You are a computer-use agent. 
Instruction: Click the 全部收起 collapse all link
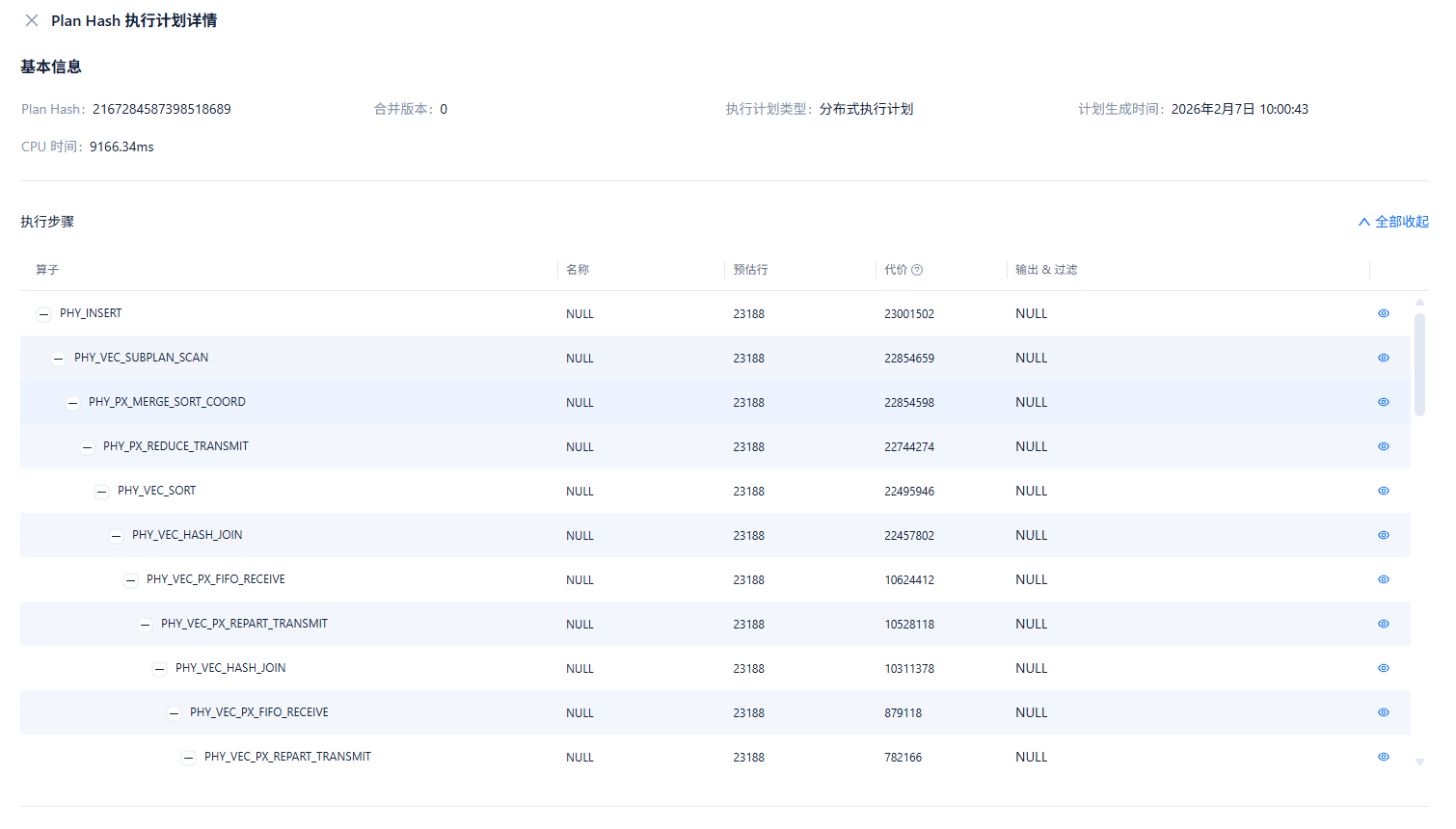coord(1393,222)
